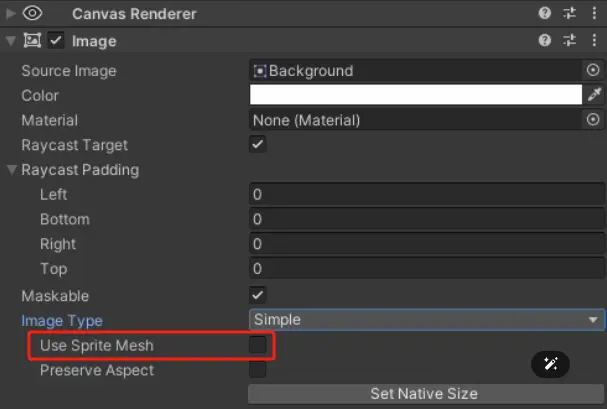
Task: Click the Bottom label
Action: pos(65,219)
